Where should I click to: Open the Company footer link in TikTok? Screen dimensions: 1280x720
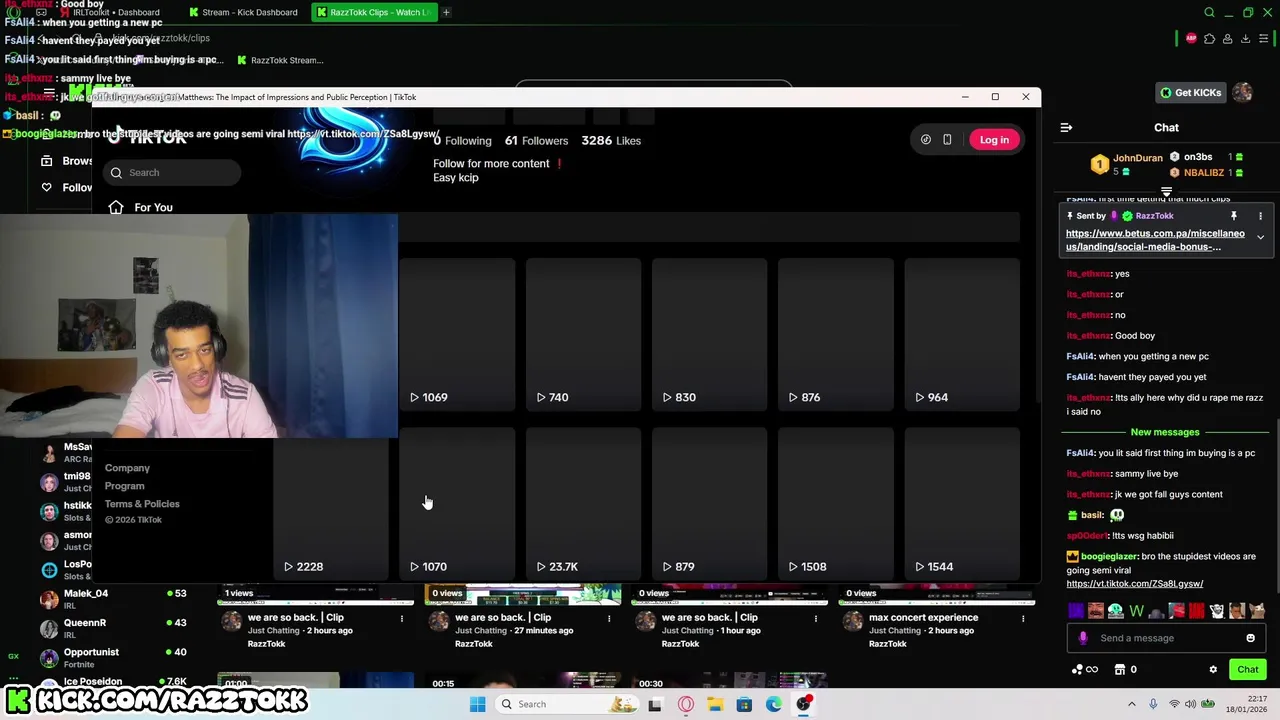point(127,468)
